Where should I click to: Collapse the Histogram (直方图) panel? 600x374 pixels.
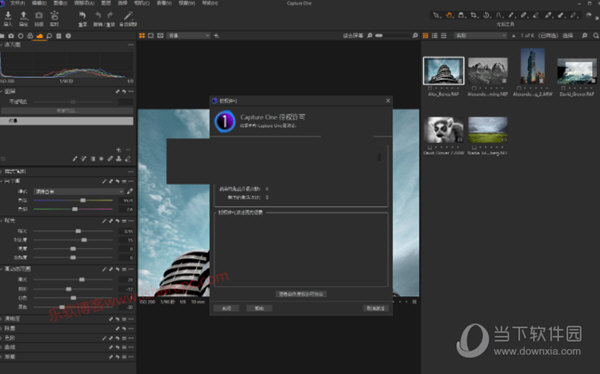coord(2,45)
